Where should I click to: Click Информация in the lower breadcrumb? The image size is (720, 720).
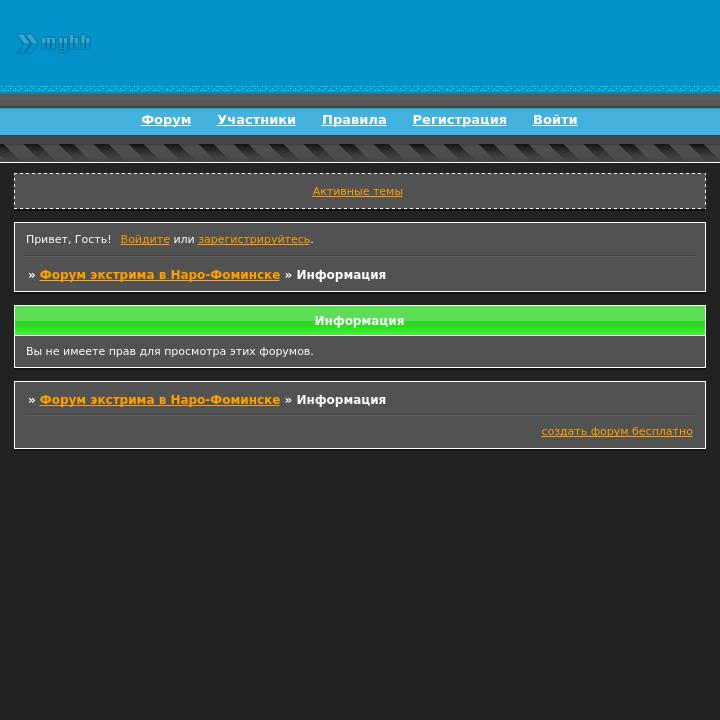click(341, 399)
